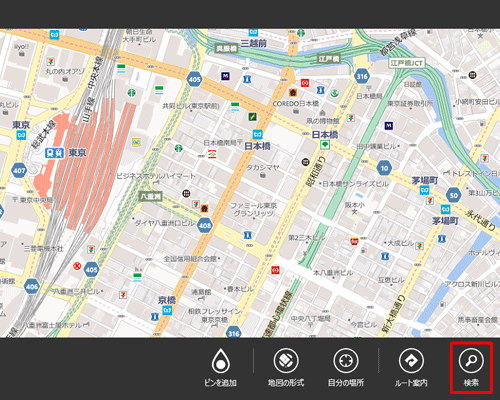Viewport: 500px width, 400px height.
Task: Click the 相鉄フレッサイン東京京橋 label
Action: click(x=214, y=315)
